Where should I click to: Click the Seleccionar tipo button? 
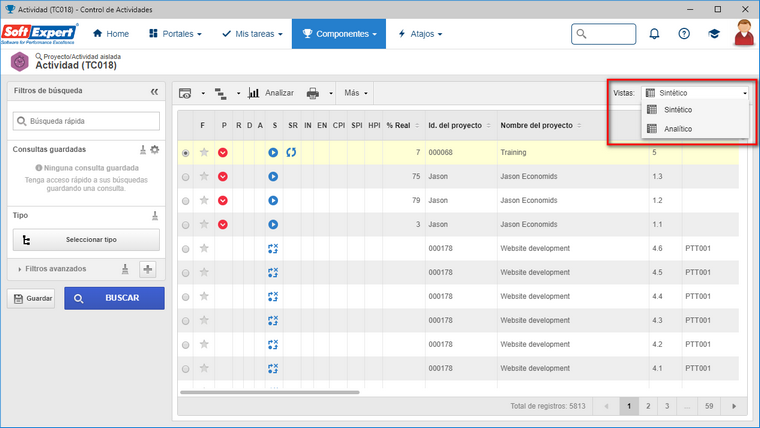pyautogui.click(x=86, y=240)
